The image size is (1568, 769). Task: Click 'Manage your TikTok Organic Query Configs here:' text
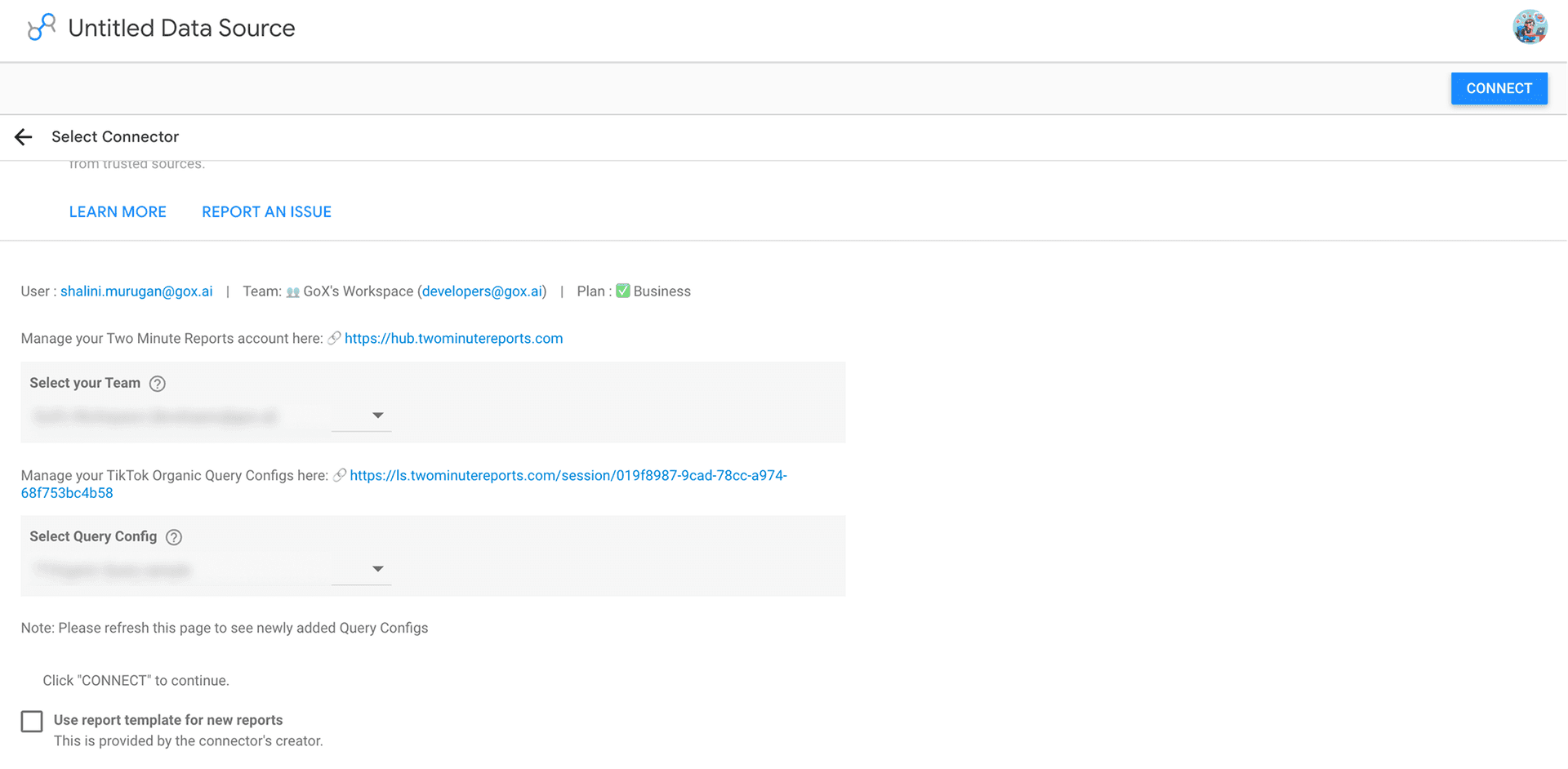coord(174,475)
